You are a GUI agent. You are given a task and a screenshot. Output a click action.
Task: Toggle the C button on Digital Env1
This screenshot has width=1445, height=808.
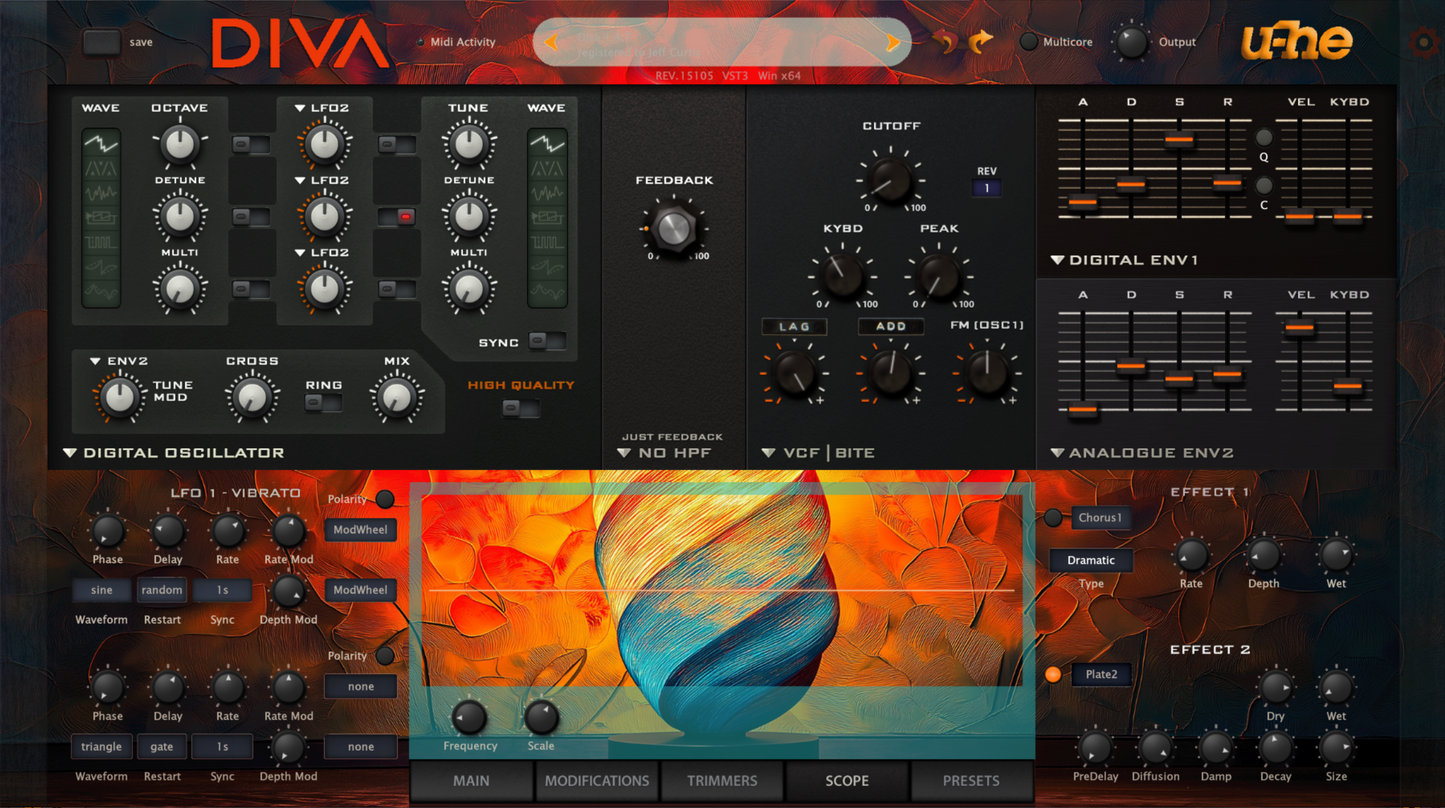tap(1264, 185)
